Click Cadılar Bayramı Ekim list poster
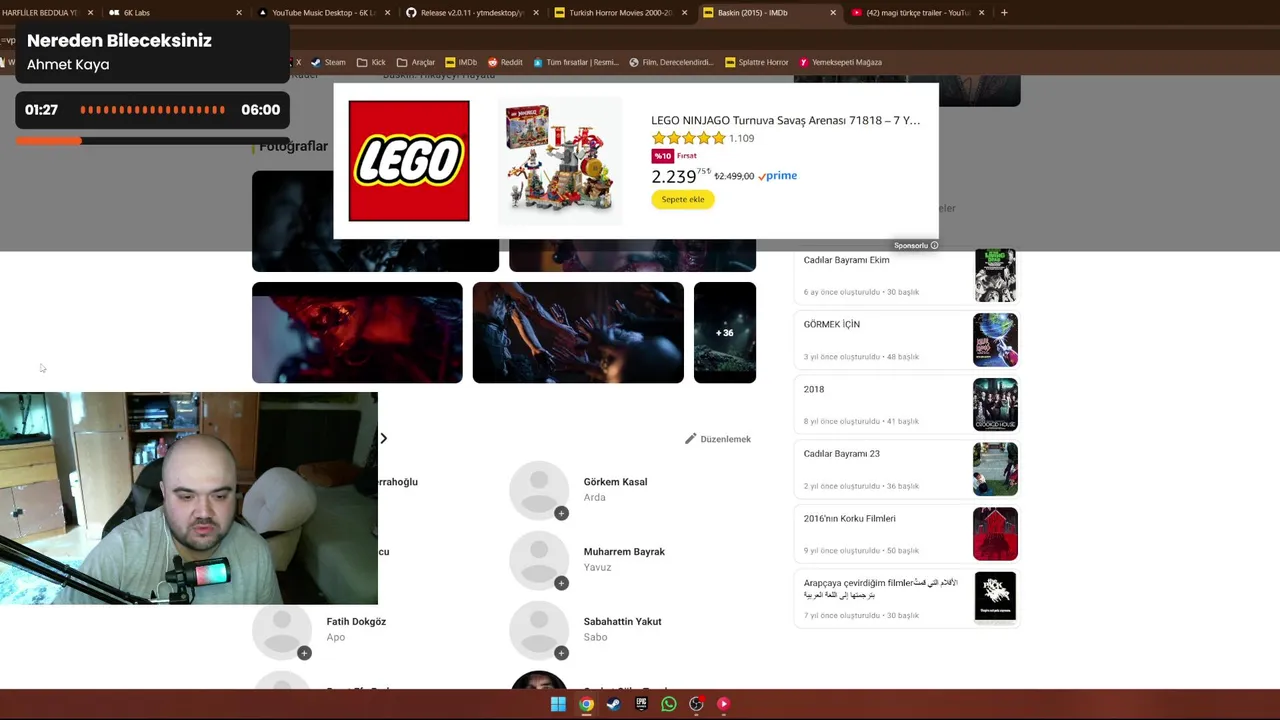 [x=995, y=275]
